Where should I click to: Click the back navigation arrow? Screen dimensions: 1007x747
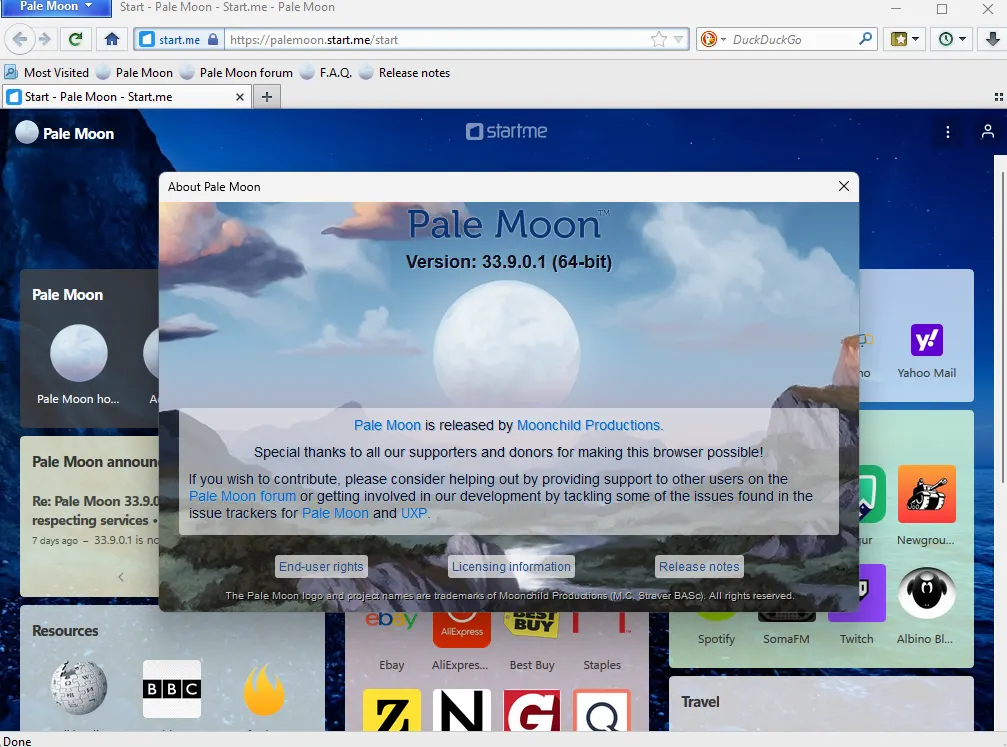(x=20, y=39)
